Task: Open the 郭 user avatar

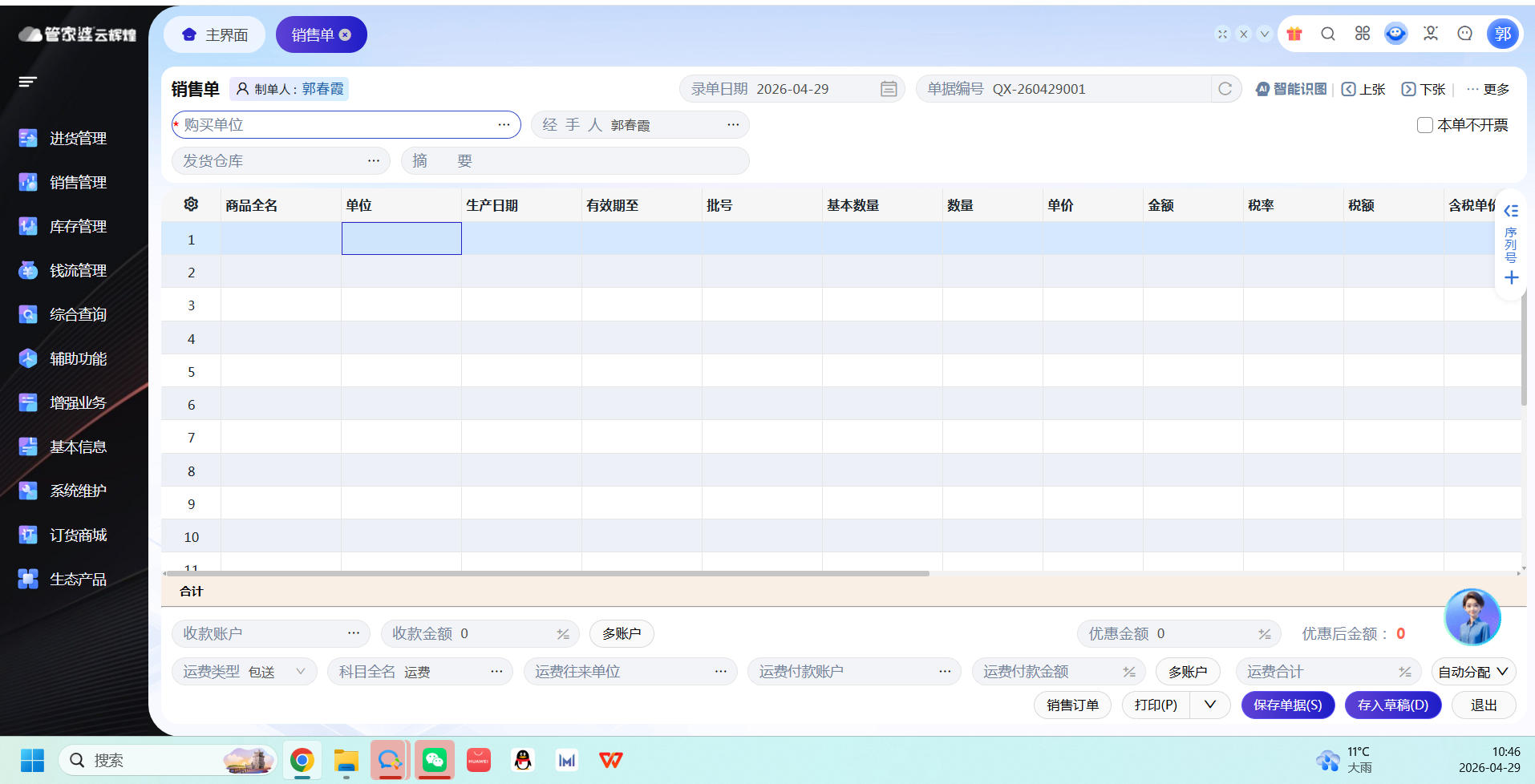Action: (x=1503, y=34)
